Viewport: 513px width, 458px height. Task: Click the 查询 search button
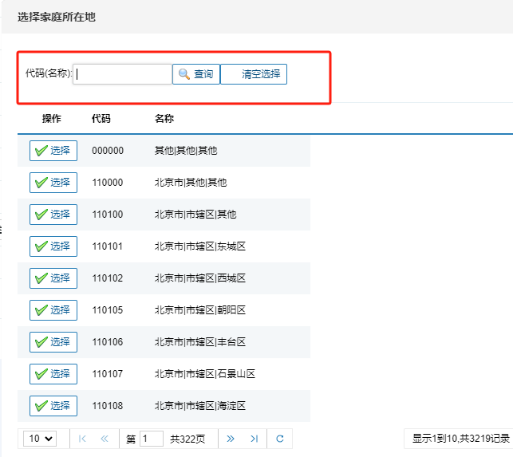[196, 74]
